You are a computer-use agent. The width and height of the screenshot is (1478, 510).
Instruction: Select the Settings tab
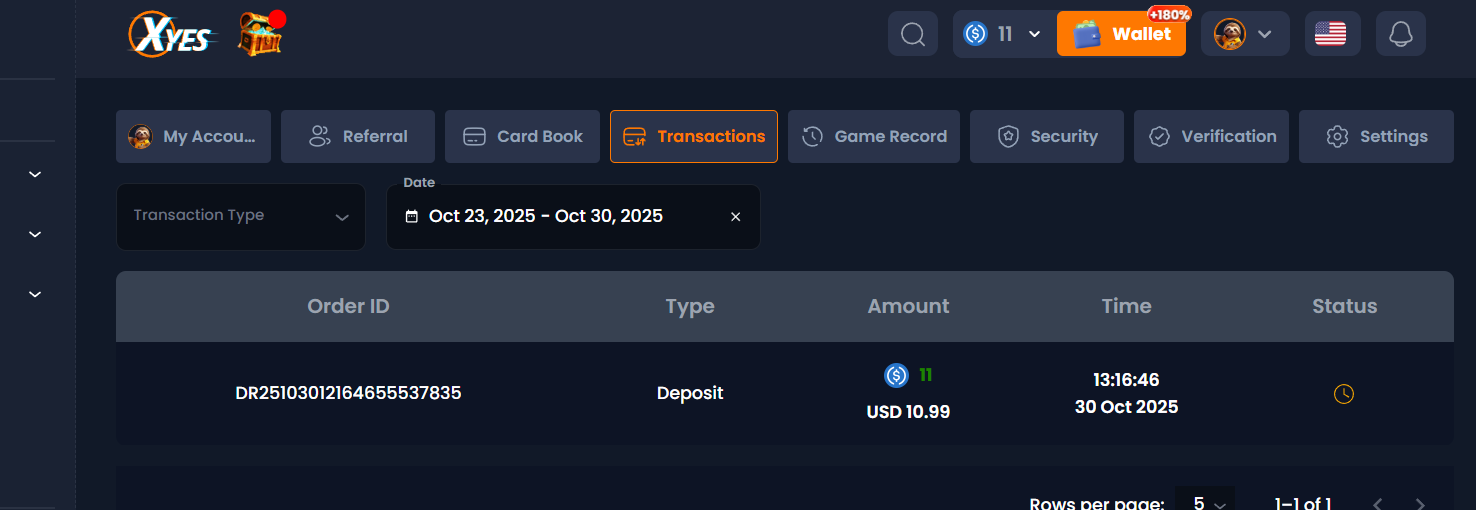1376,137
